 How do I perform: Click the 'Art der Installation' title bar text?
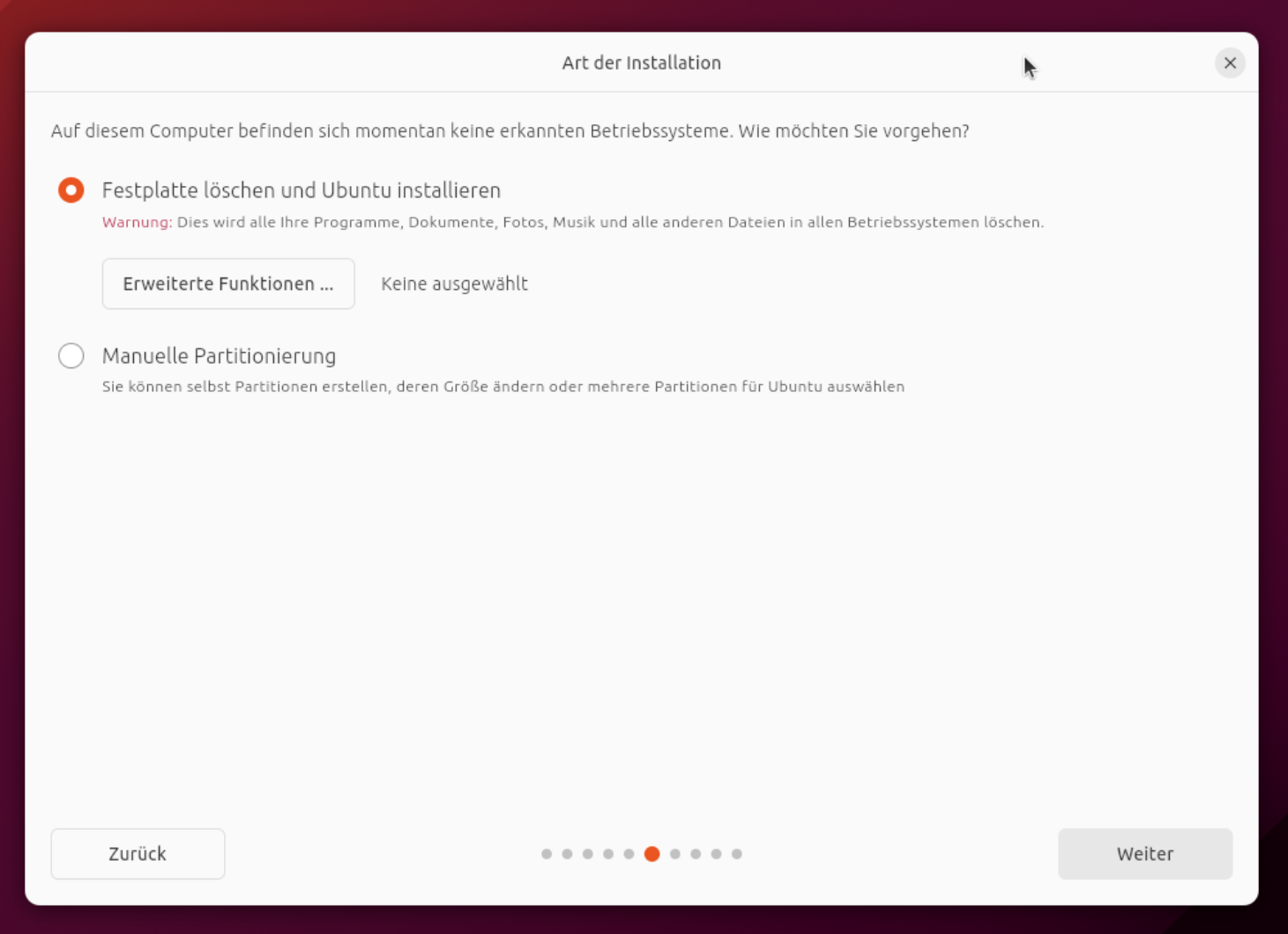click(642, 63)
